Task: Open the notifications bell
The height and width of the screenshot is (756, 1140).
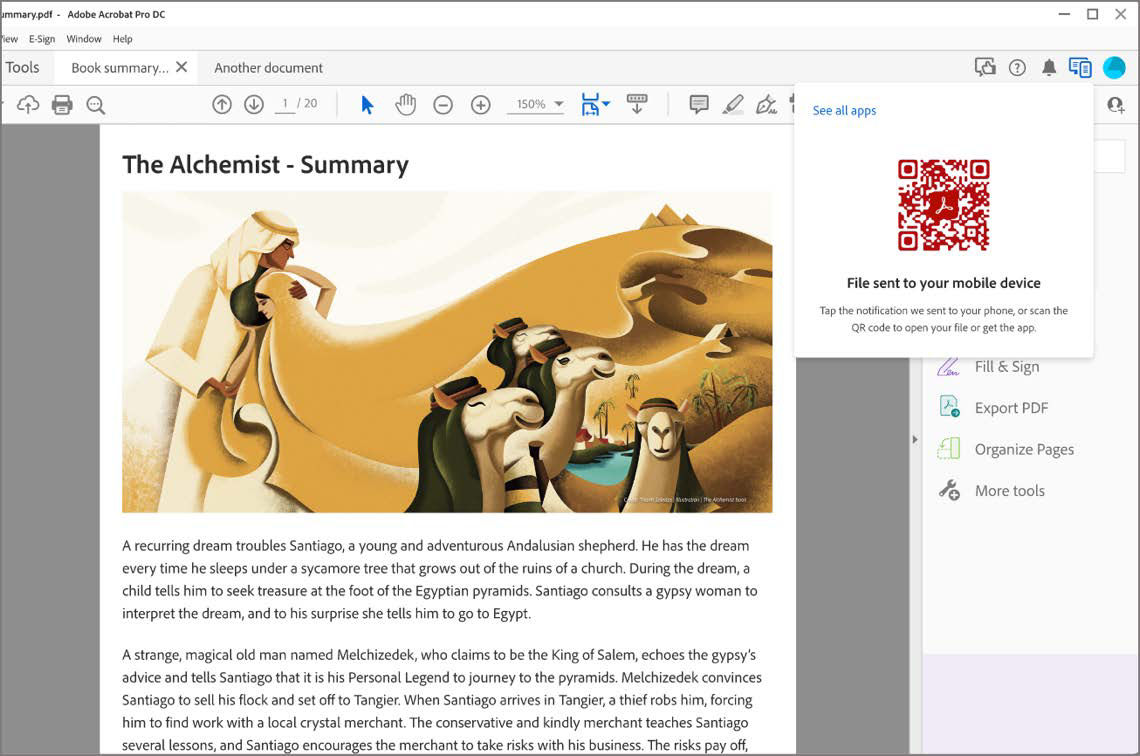Action: click(1049, 68)
